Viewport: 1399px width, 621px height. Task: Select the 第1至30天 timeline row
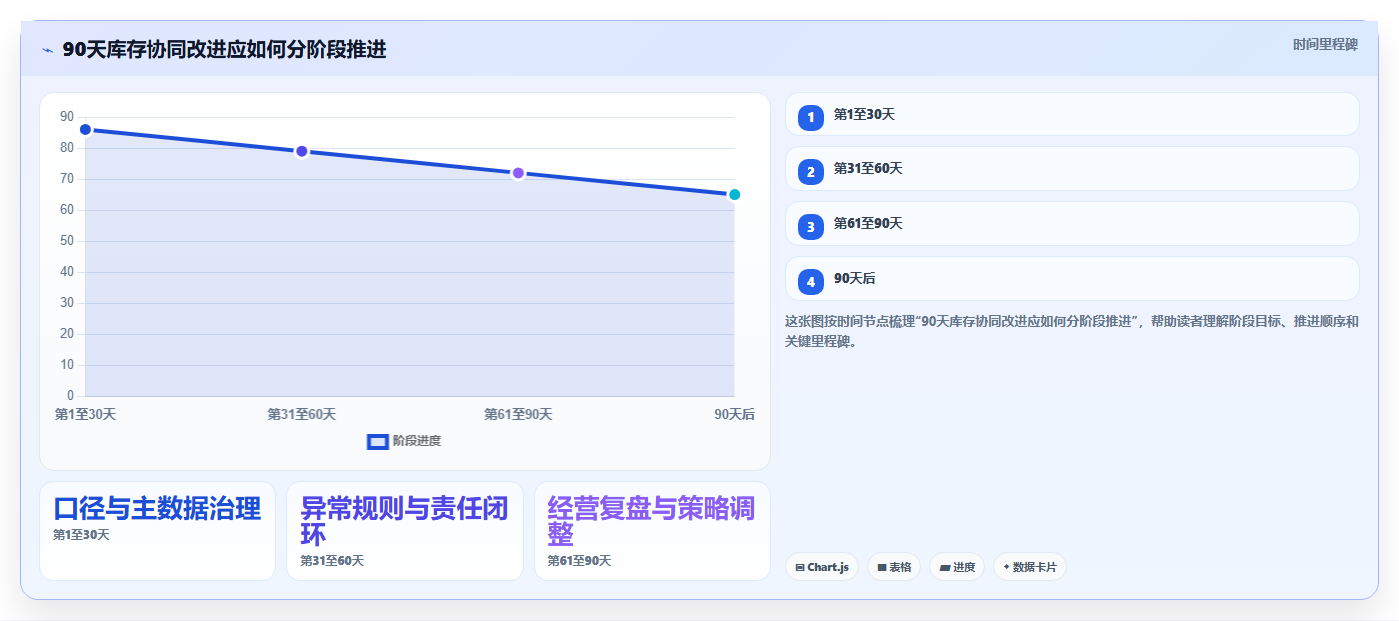pyautogui.click(x=1072, y=114)
